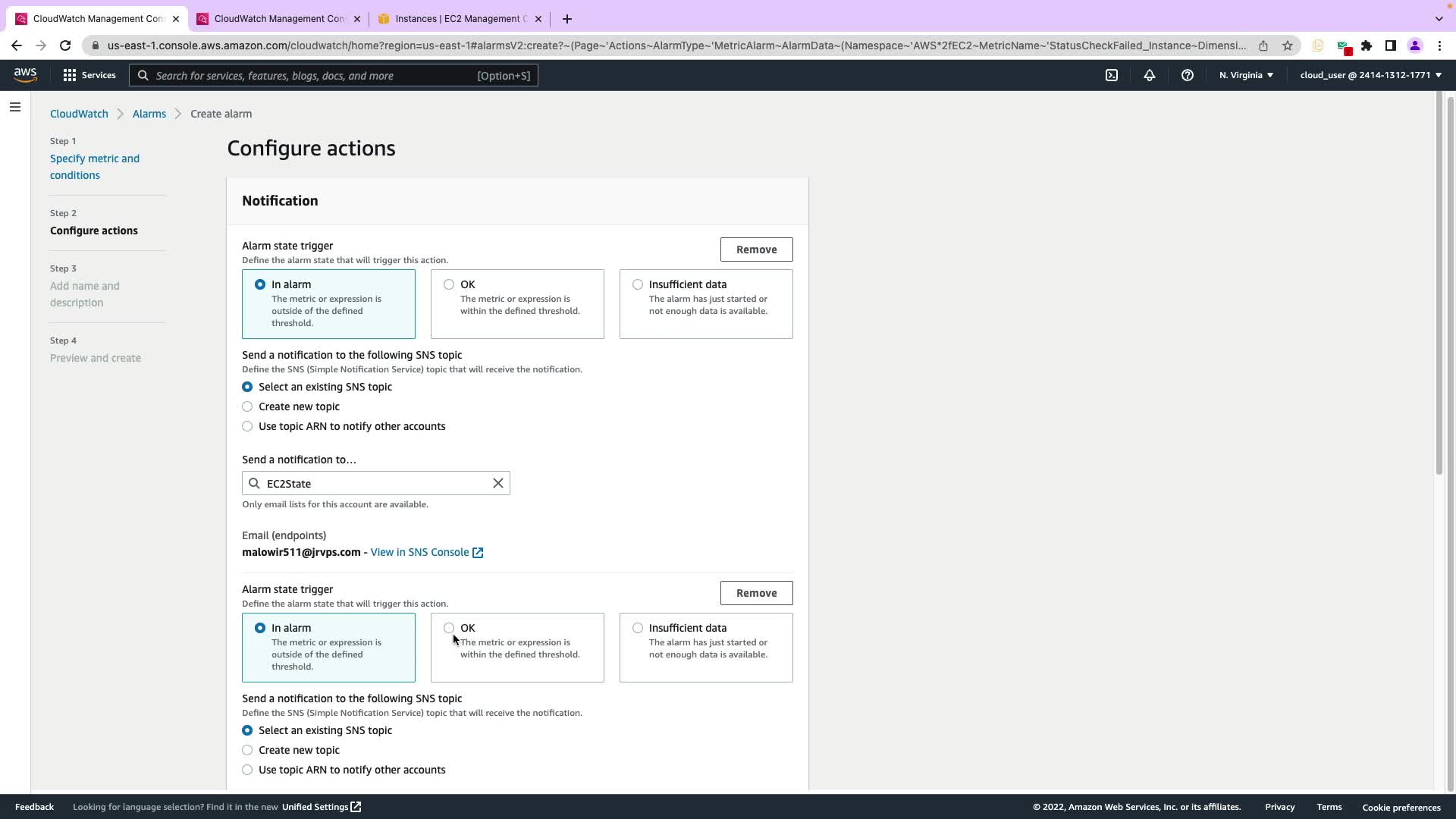Open the notifications bell in AWS header

[1150, 75]
